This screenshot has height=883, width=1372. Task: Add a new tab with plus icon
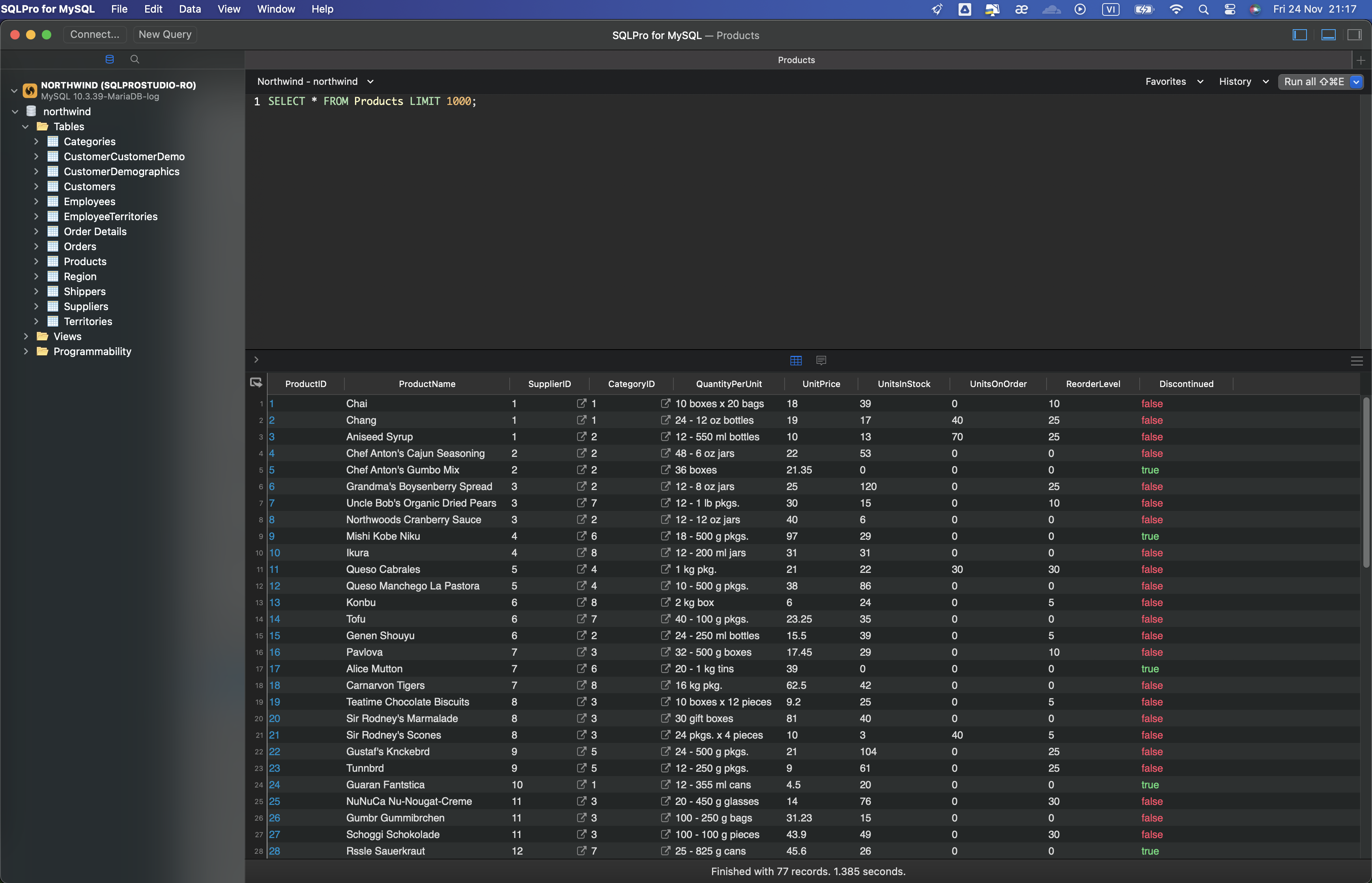[x=1361, y=60]
